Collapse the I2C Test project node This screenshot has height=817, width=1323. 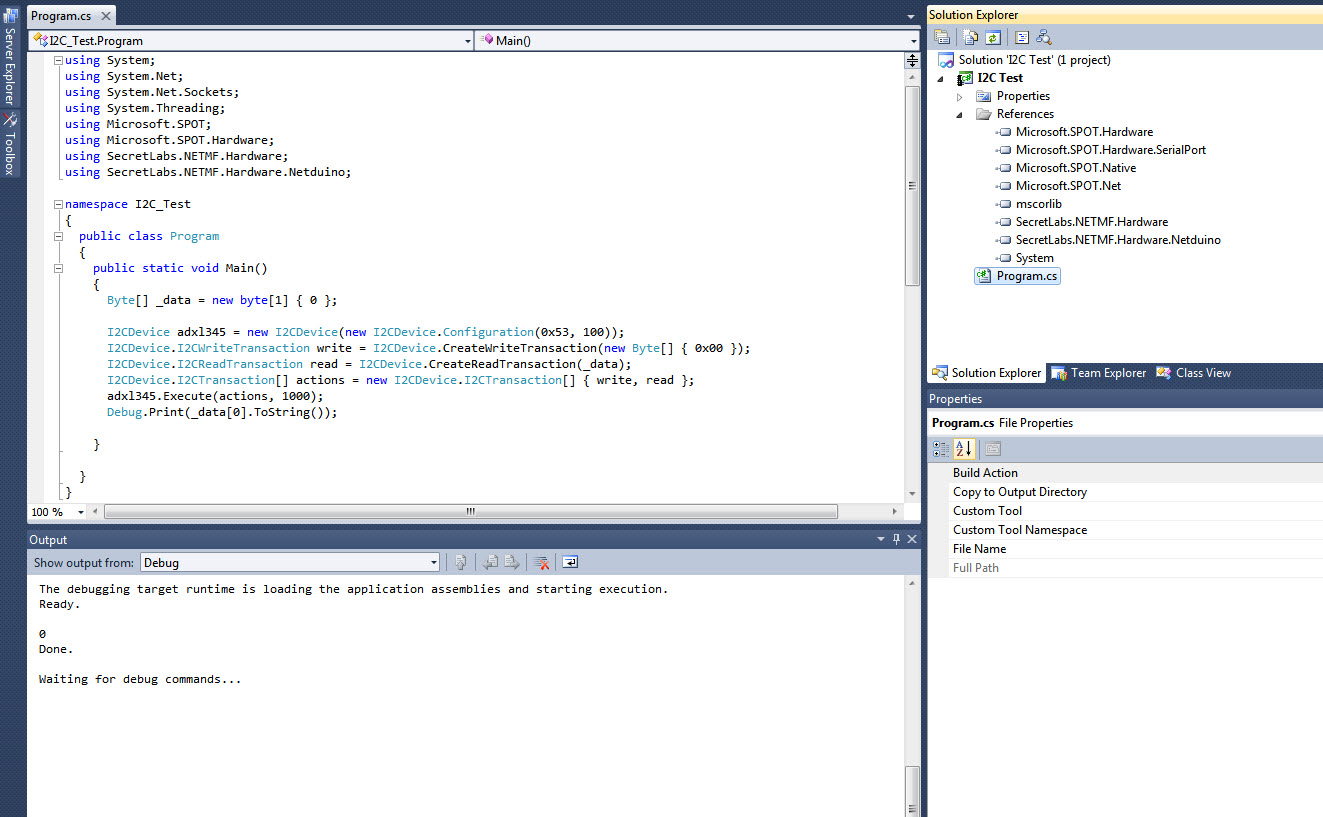pyautogui.click(x=940, y=78)
